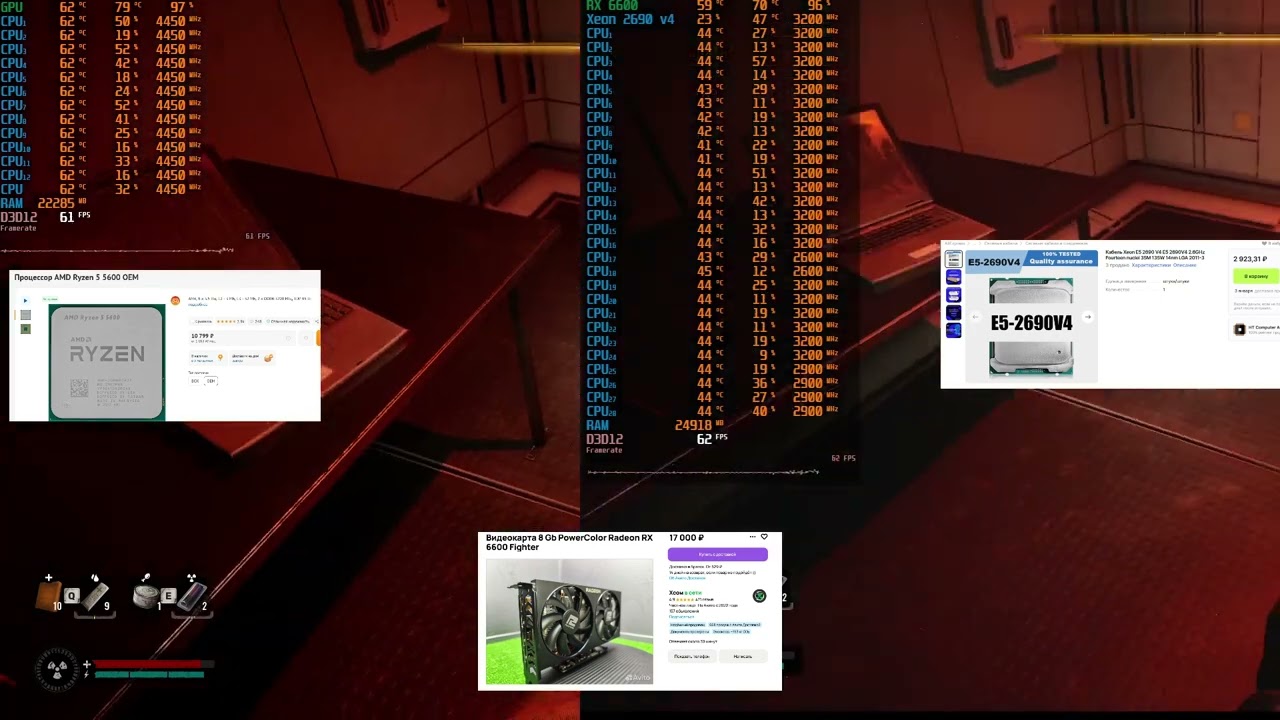Click the seller name Хоом on RX 6600 listing
Viewport: 1280px width, 720px height.
tap(676, 593)
